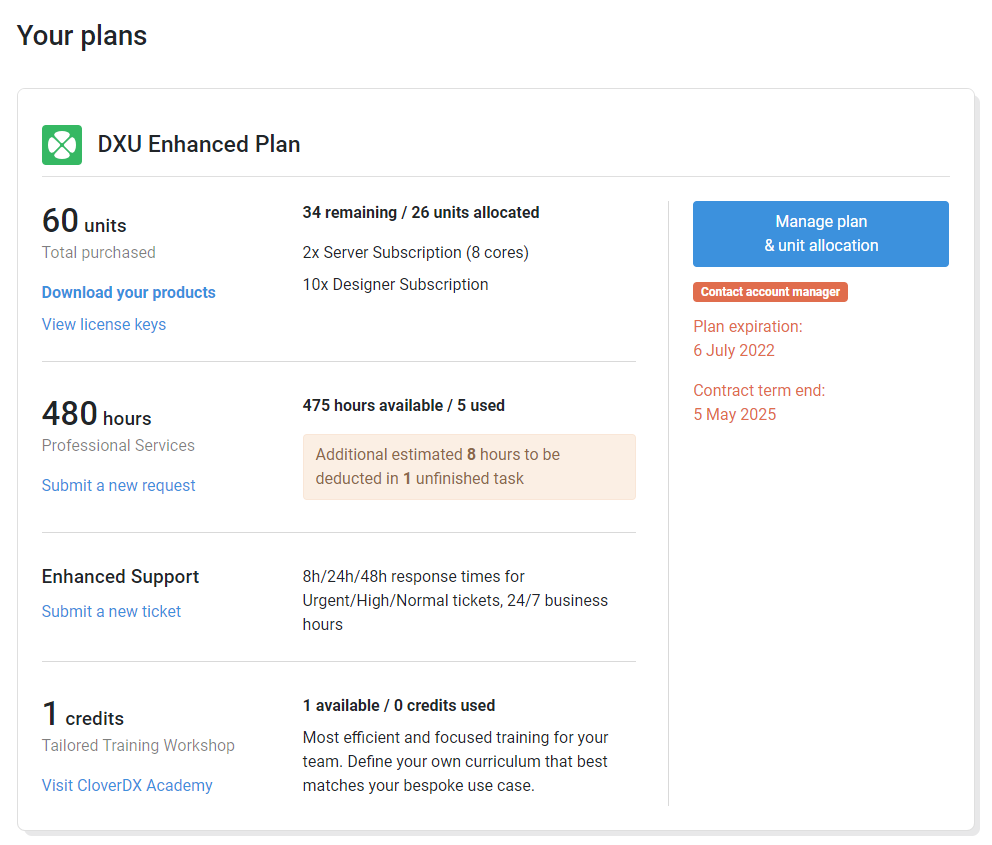Screen dimensions: 992x845
Task: Select the 2x Server Subscription entry
Action: point(416,252)
